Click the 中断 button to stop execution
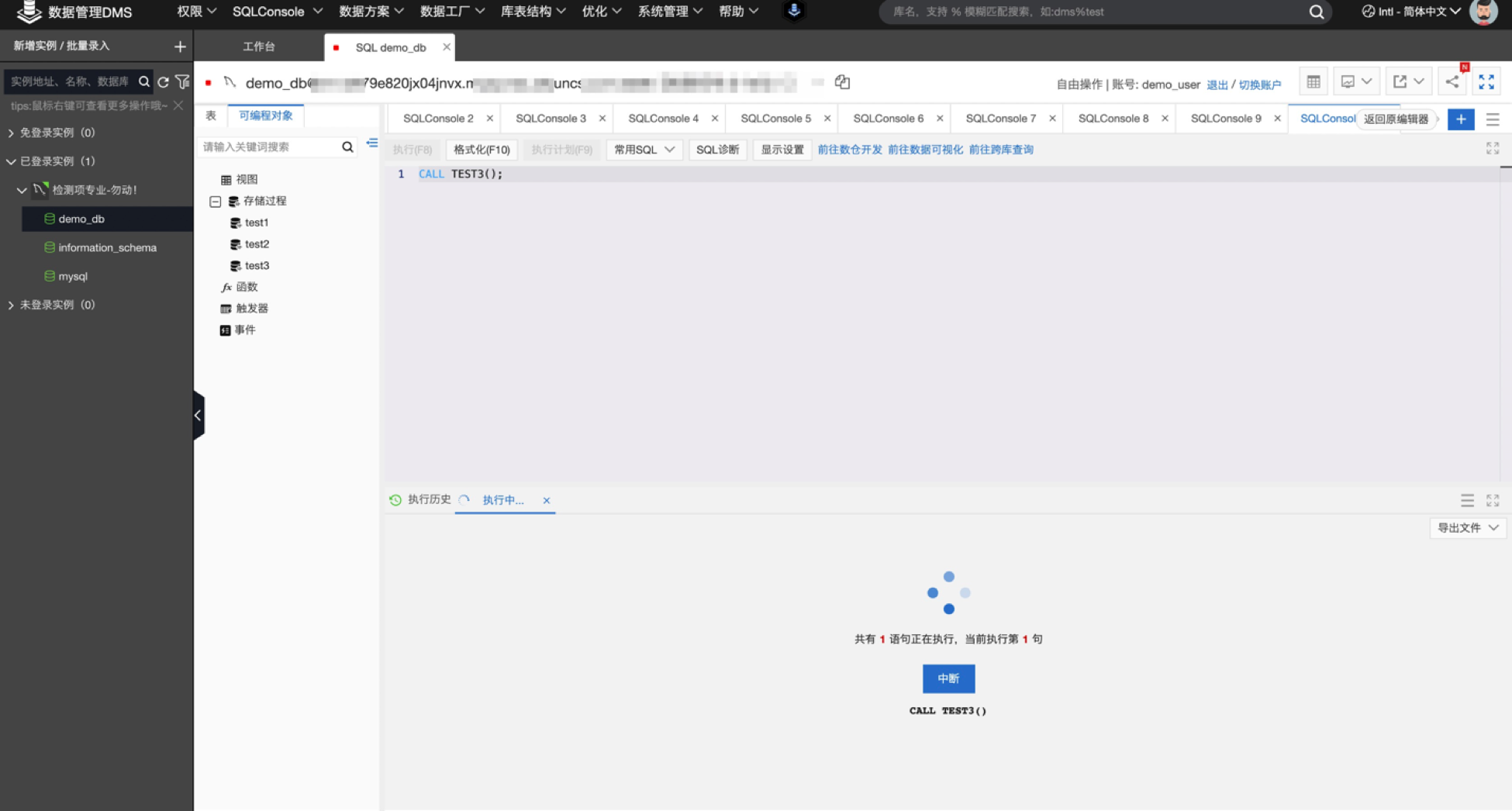Screen dimensions: 1512x811 948,678
